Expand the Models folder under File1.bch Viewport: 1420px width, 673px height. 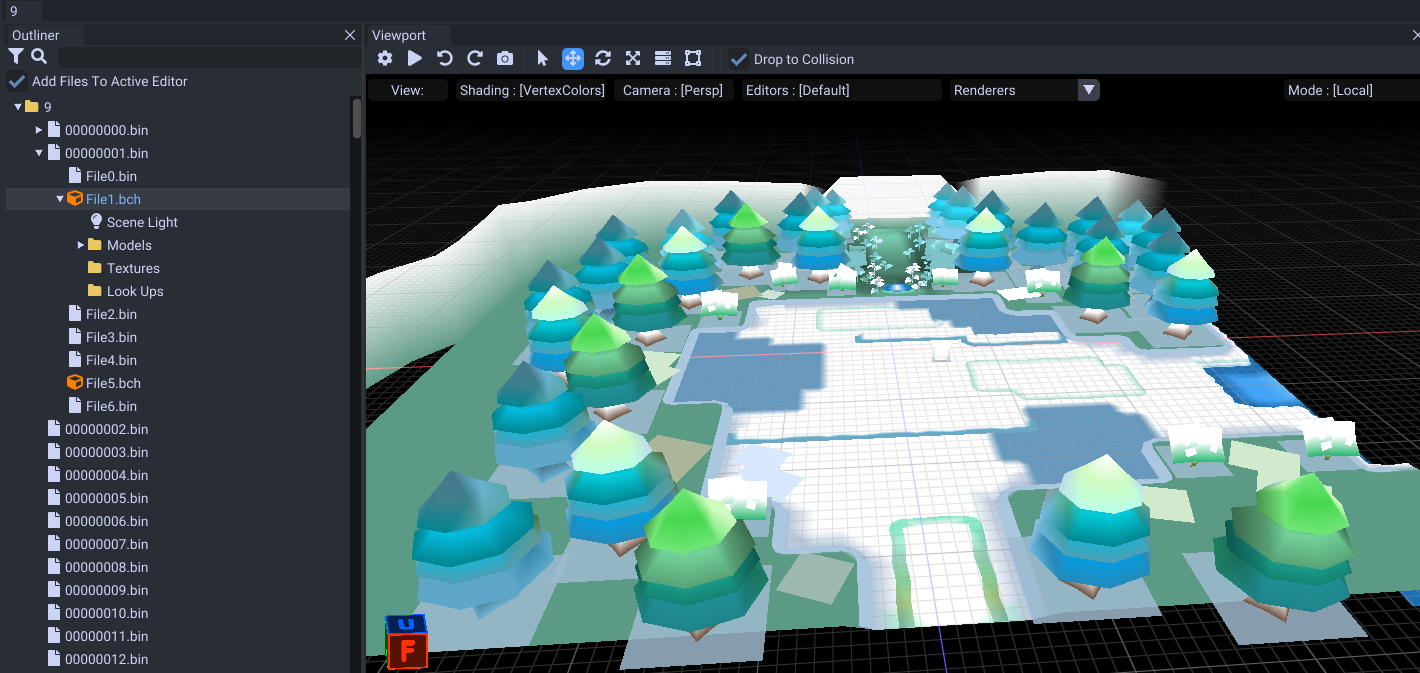point(82,245)
